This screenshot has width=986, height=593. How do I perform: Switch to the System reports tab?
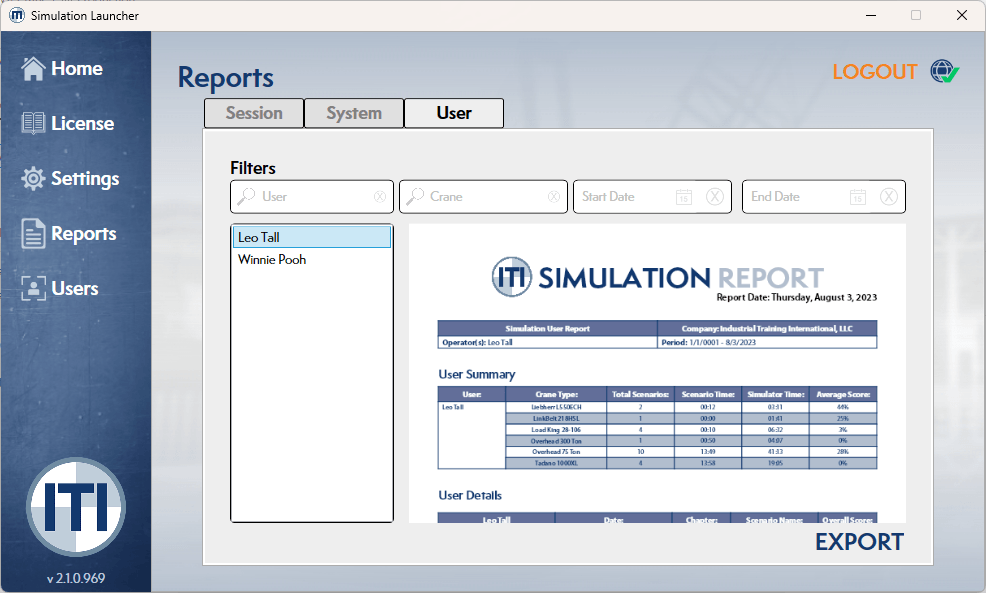[353, 113]
